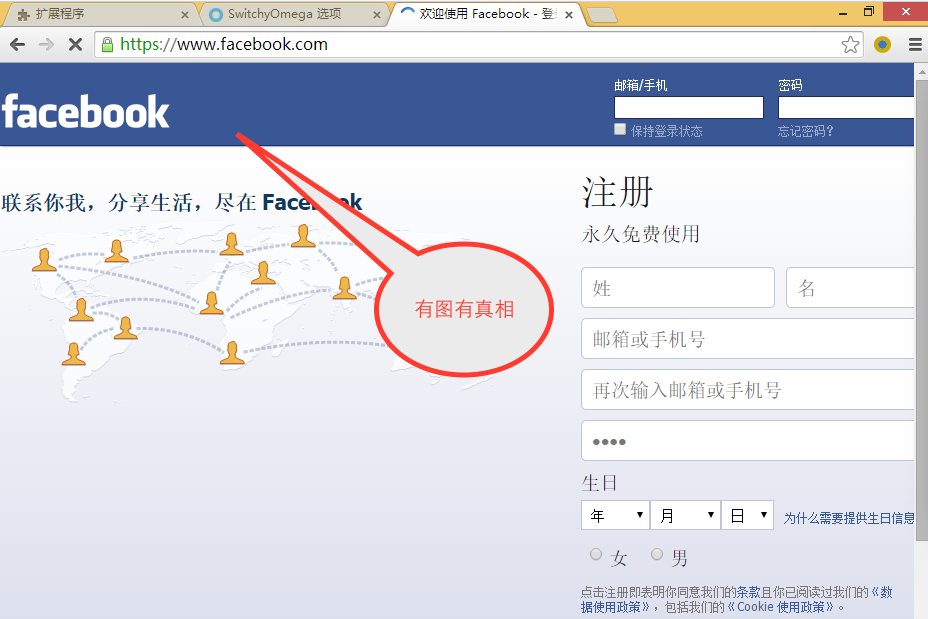Select the 女 radio button

pyautogui.click(x=596, y=554)
